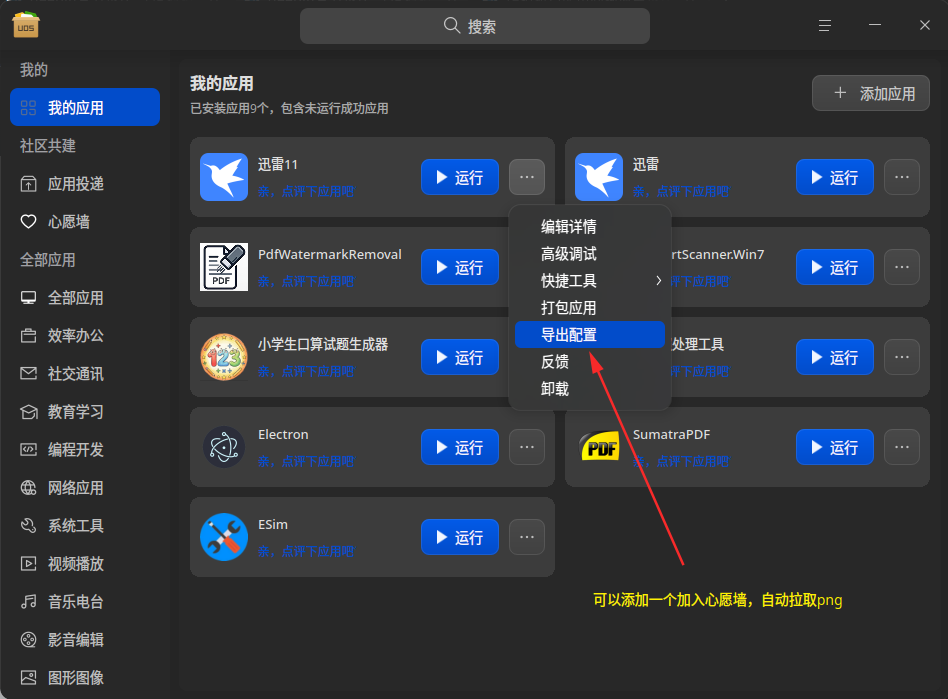Select 网络应用 category in sidebar
Viewport: 948px width, 699px height.
pos(85,488)
